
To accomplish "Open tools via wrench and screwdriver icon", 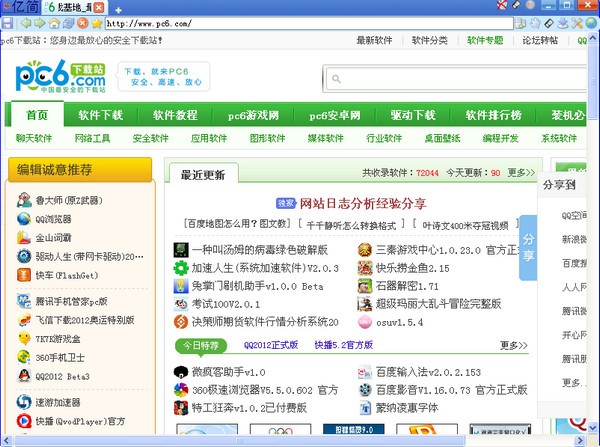I will (x=577, y=23).
